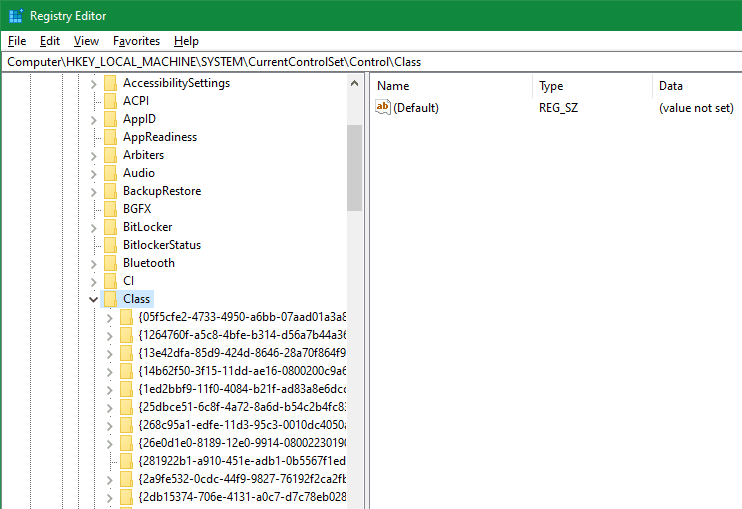This screenshot has height=509, width=742.
Task: Click the (Default) string value icon
Action: 383,108
